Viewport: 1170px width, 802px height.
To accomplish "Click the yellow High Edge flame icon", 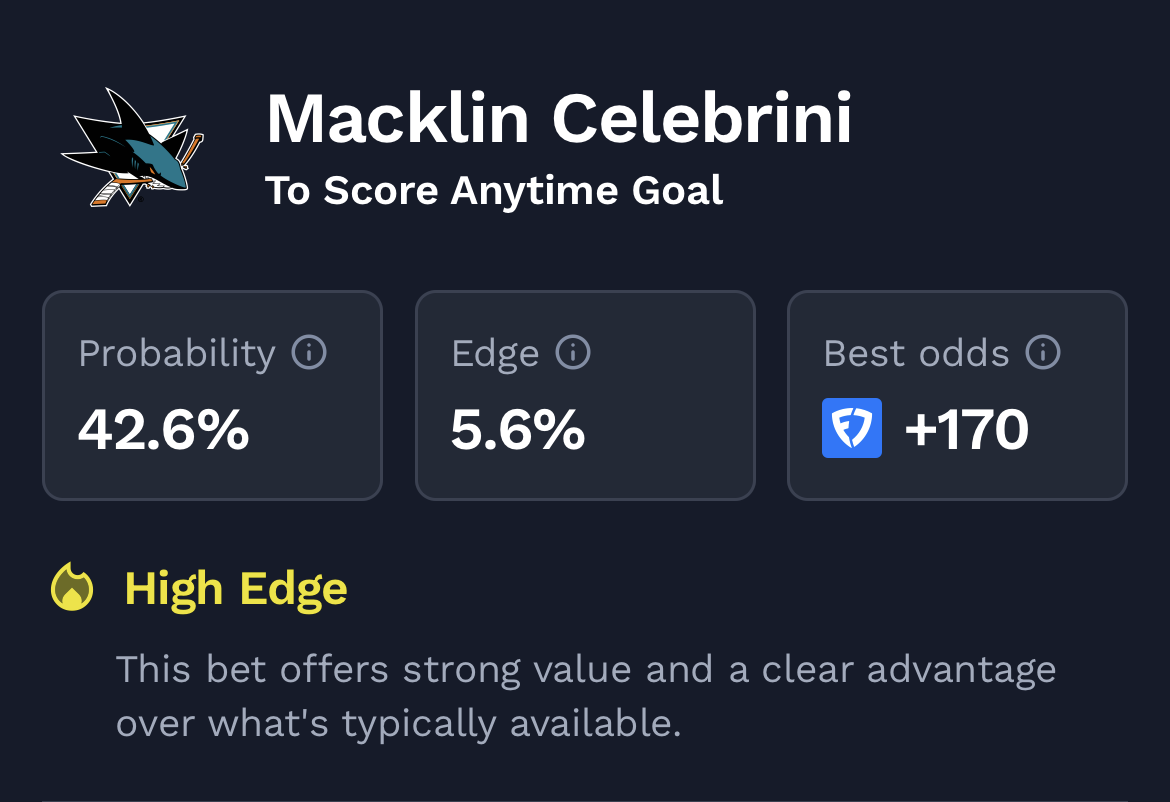I will point(72,587).
